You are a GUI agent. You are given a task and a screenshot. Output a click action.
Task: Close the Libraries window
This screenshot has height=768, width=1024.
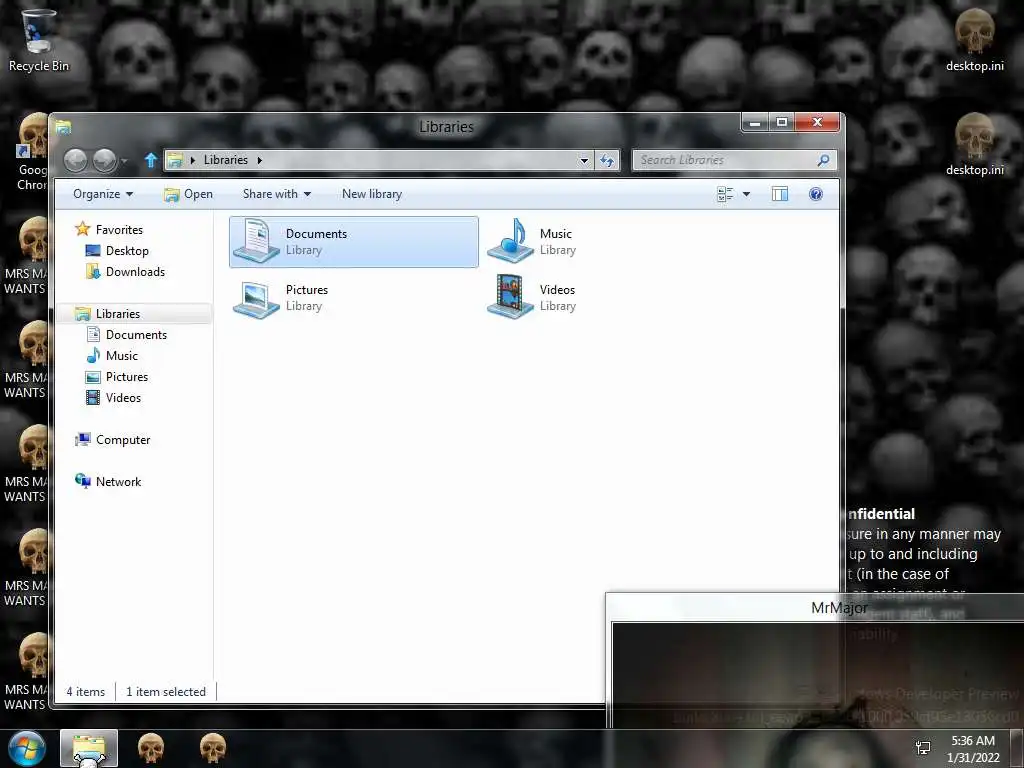[x=817, y=122]
